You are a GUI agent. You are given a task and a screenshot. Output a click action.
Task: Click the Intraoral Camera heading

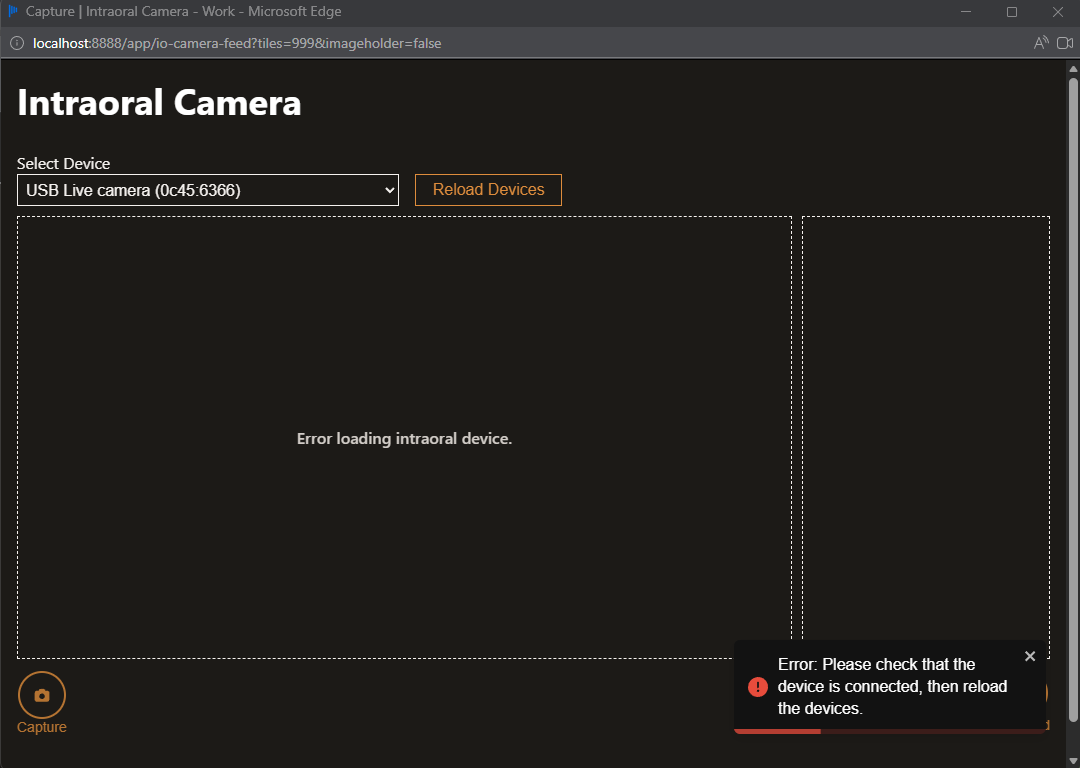(x=159, y=103)
